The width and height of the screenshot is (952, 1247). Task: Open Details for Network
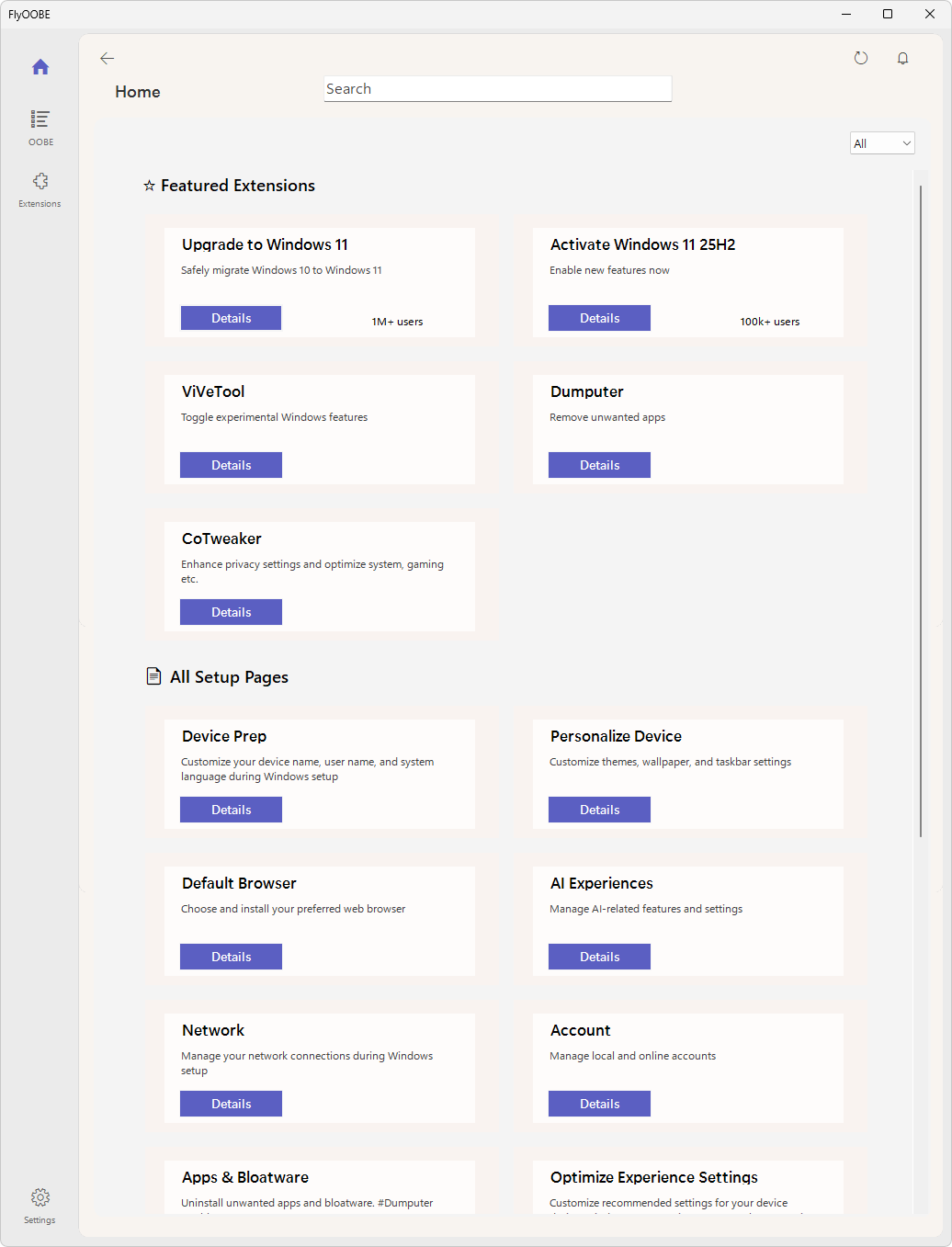tap(231, 1104)
